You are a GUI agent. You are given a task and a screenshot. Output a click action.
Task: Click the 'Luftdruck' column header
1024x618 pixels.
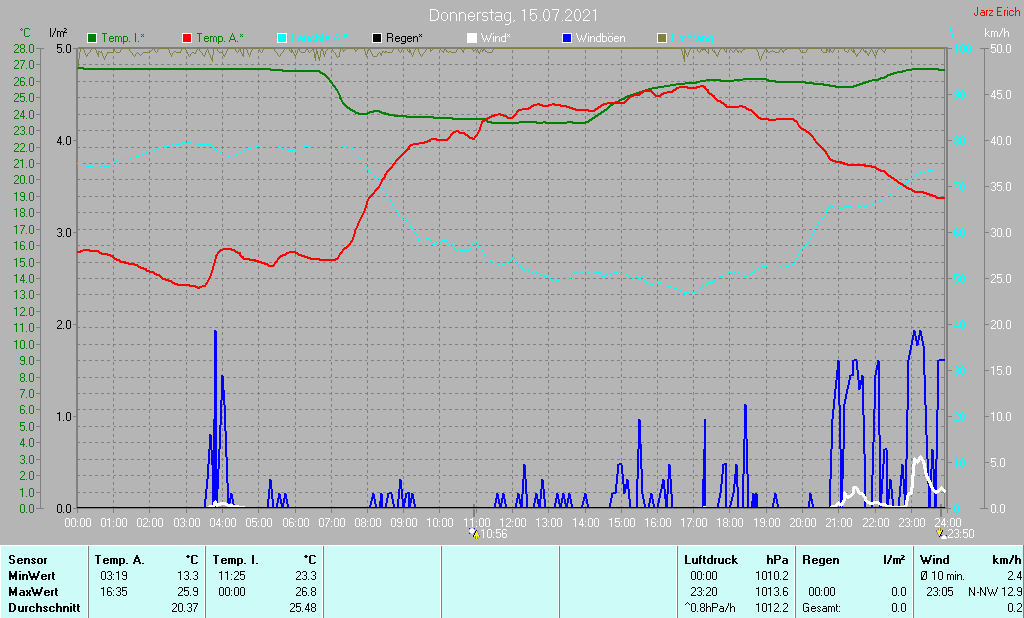[x=711, y=560]
